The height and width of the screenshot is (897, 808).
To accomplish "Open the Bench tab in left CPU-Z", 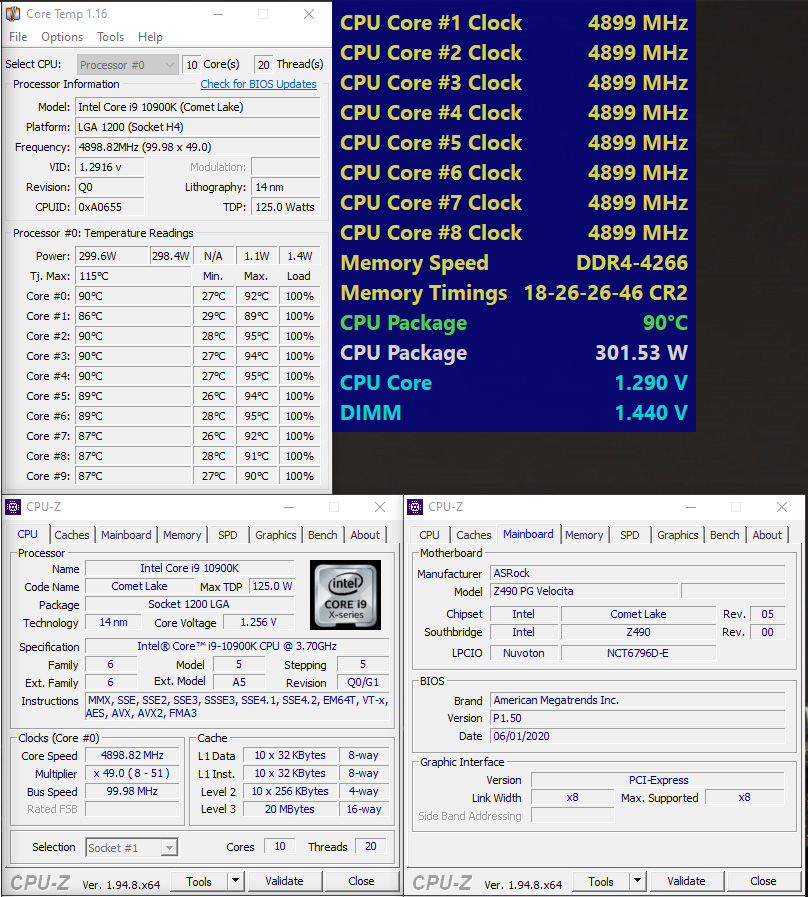I will pyautogui.click(x=322, y=535).
